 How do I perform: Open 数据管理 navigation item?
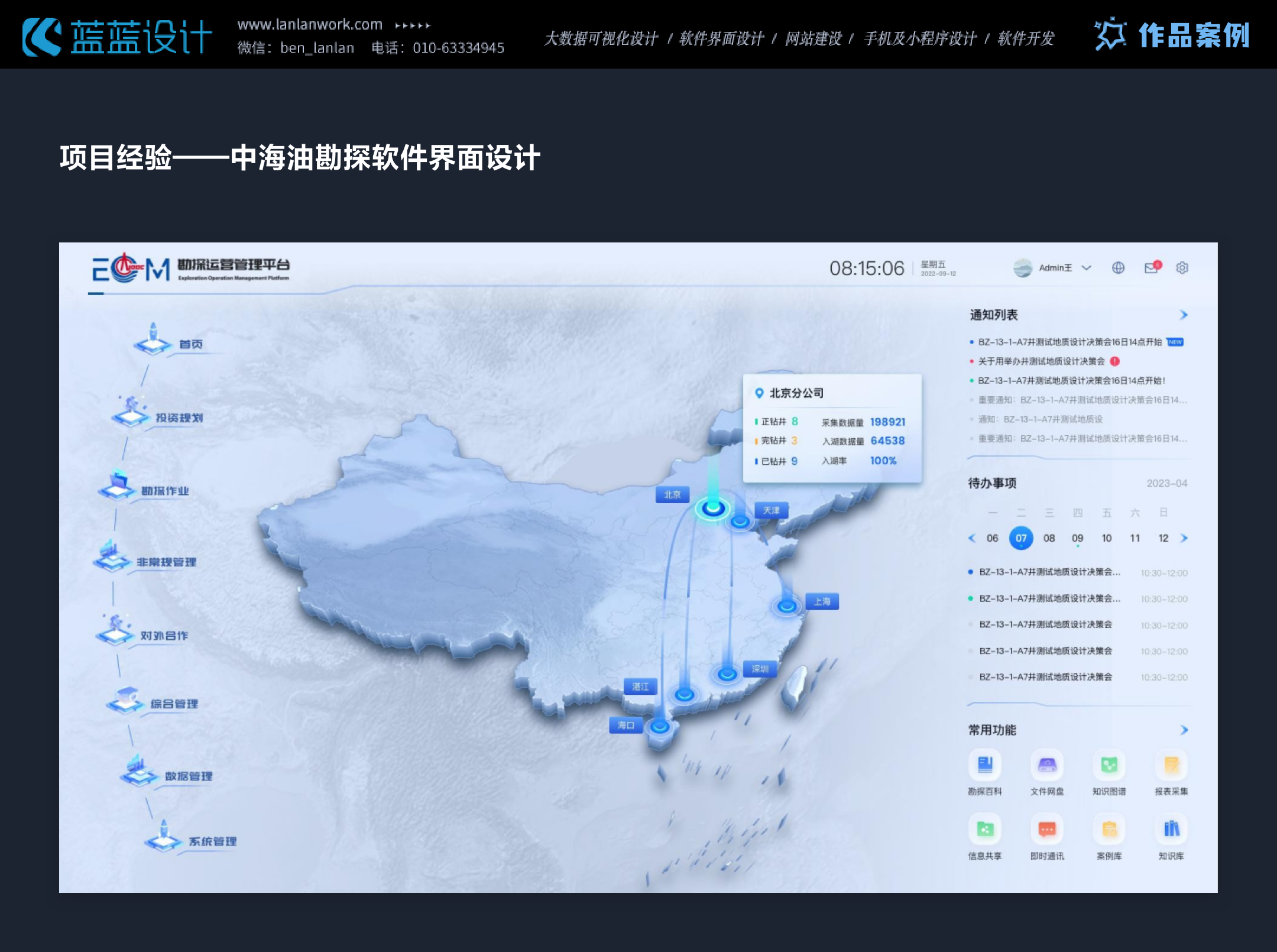[x=188, y=776]
